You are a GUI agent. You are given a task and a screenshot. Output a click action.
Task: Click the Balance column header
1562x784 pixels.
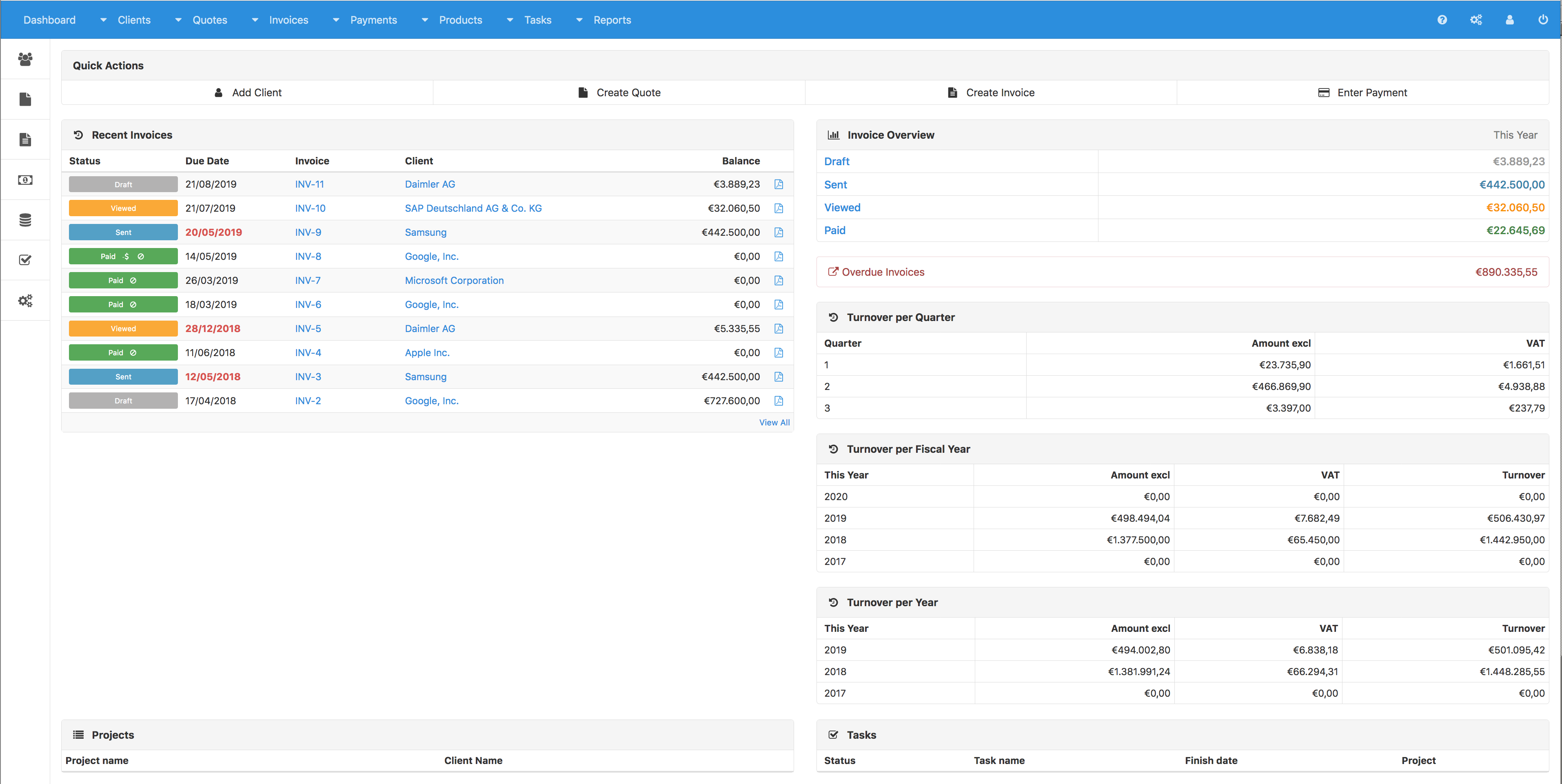click(741, 161)
